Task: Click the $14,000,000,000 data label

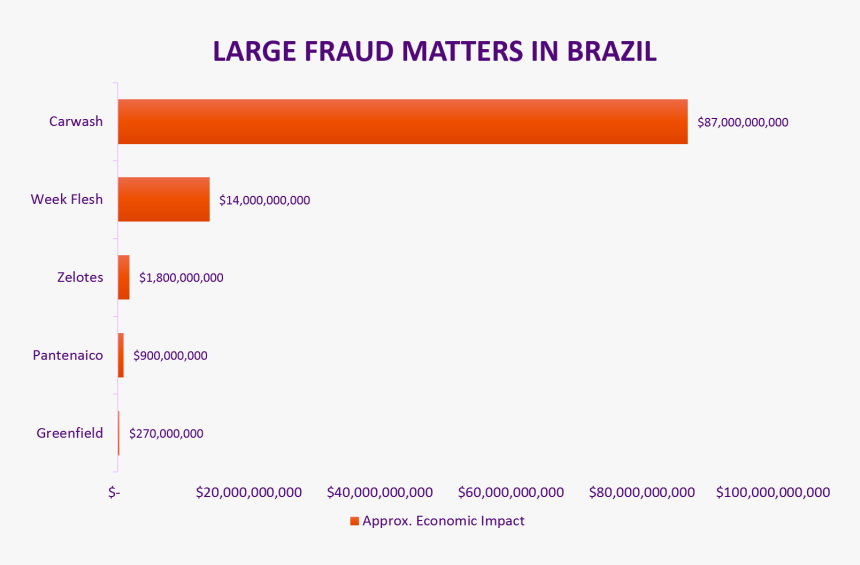Action: click(265, 200)
